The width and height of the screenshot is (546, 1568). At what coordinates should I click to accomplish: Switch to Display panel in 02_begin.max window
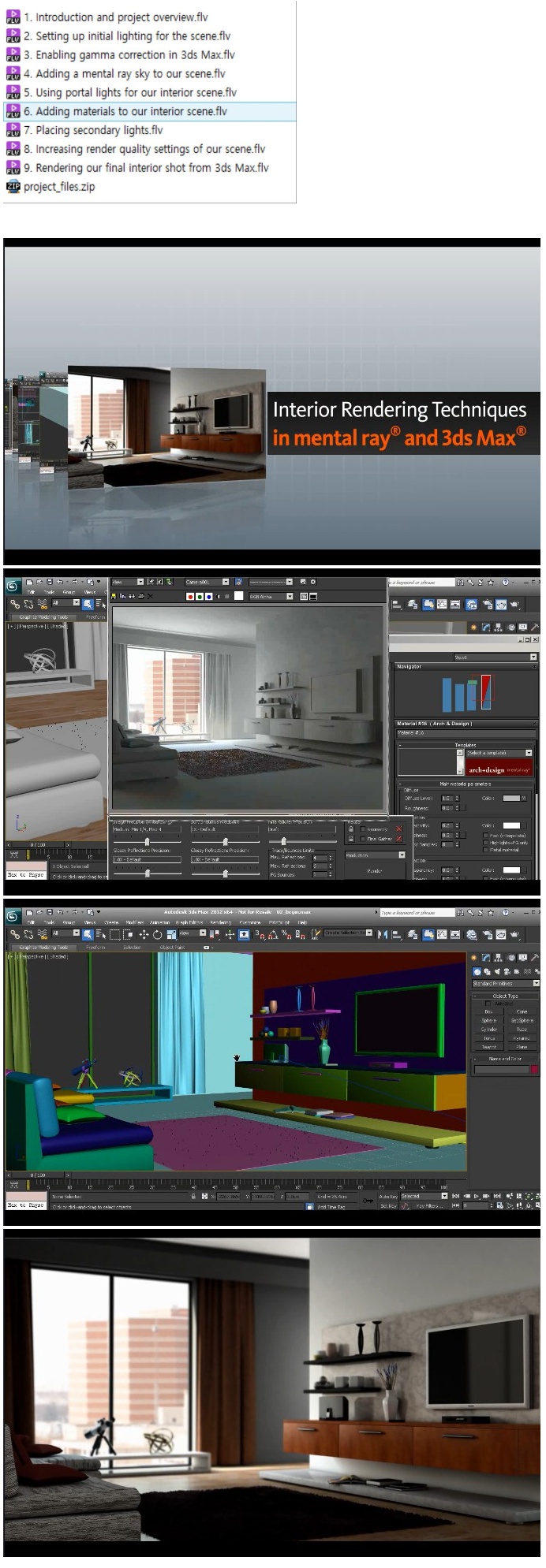[x=523, y=957]
